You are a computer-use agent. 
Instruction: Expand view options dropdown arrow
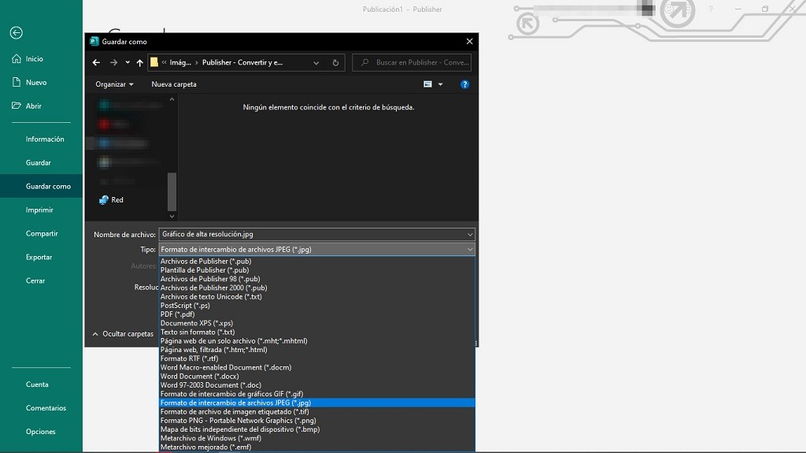tap(441, 84)
